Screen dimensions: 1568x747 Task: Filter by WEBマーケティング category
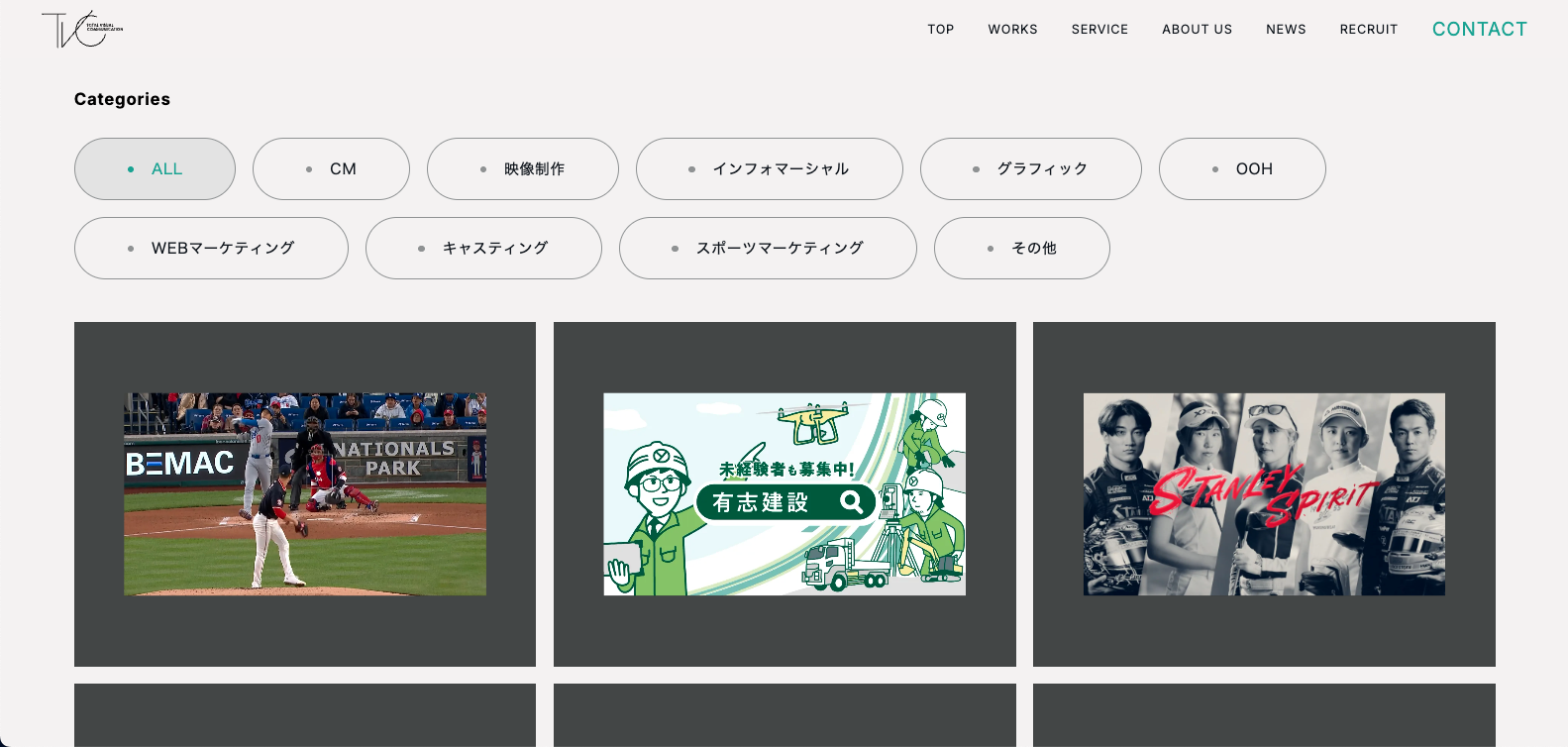211,249
